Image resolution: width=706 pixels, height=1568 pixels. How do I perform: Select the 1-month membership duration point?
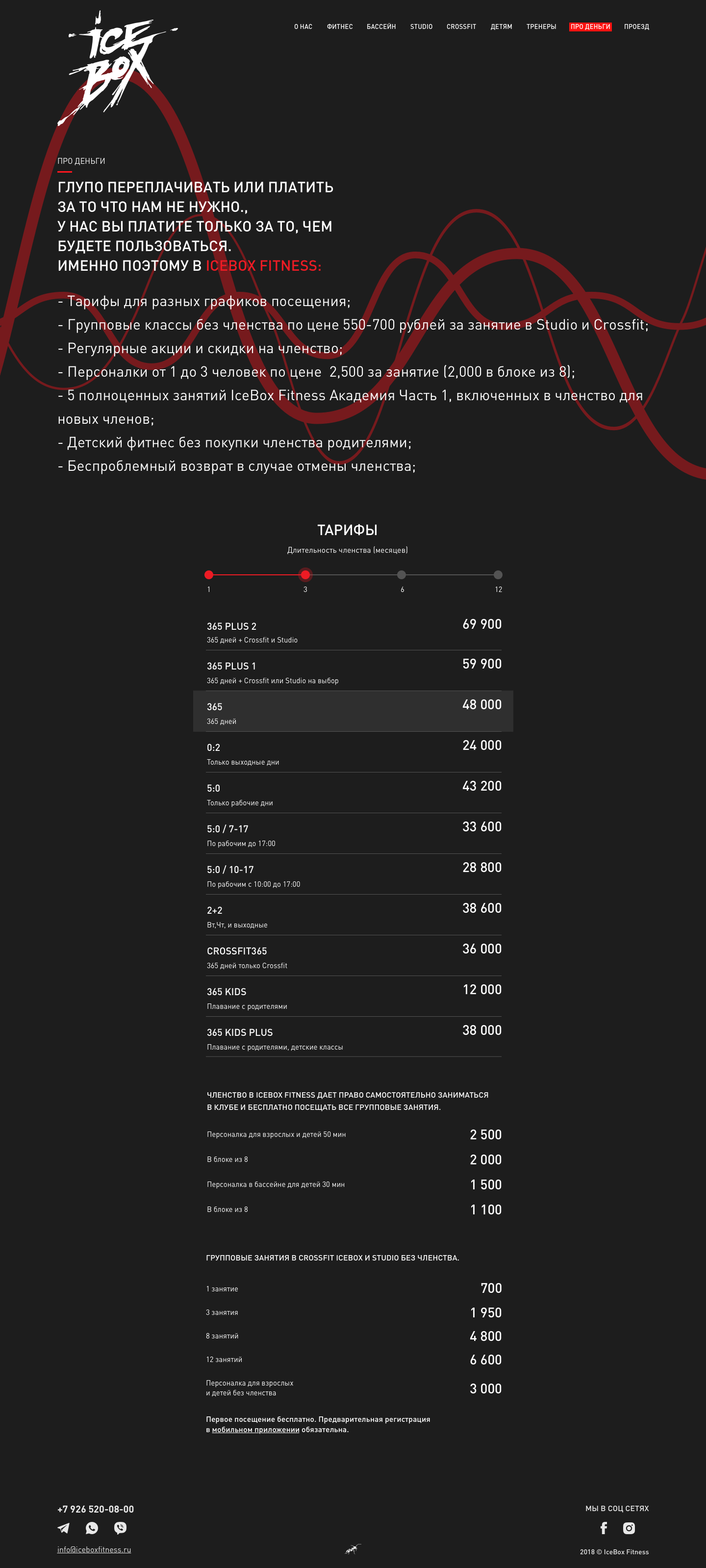209,575
